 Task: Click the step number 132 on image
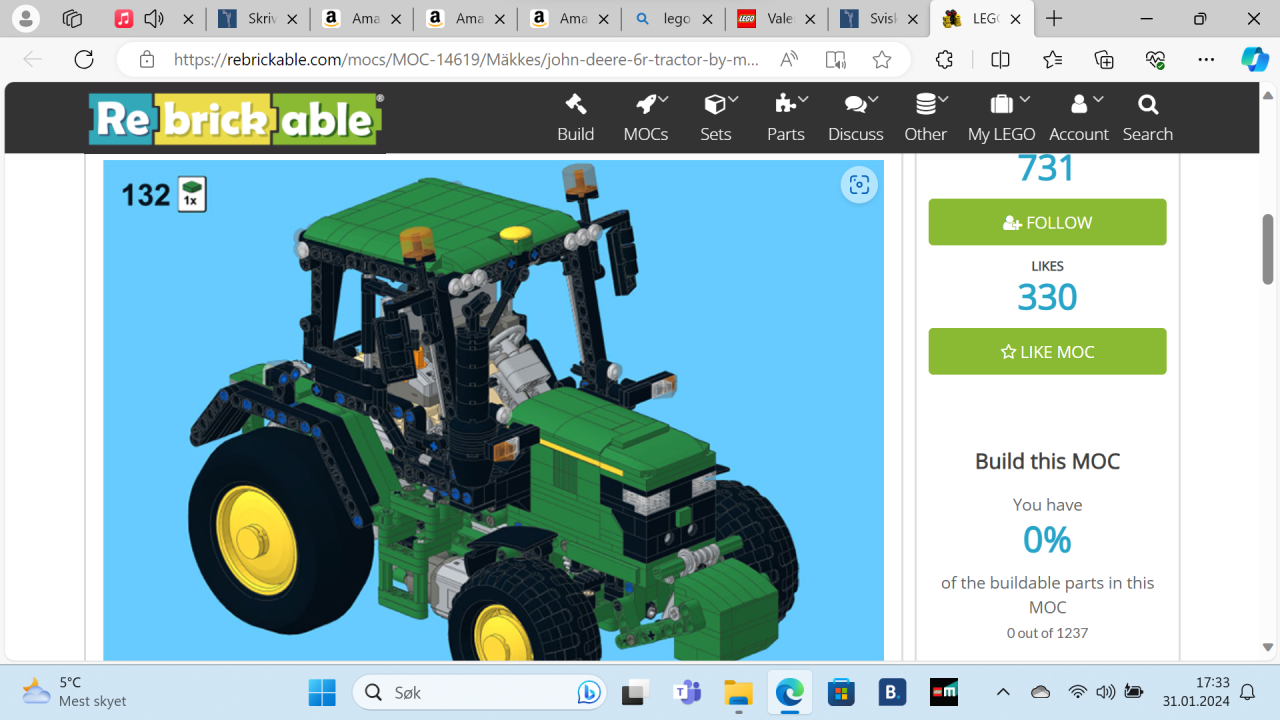tap(145, 194)
